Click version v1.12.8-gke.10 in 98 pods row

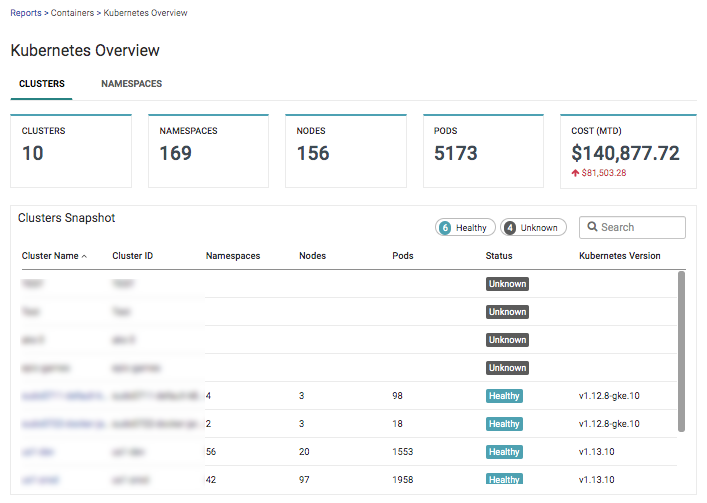coord(609,396)
